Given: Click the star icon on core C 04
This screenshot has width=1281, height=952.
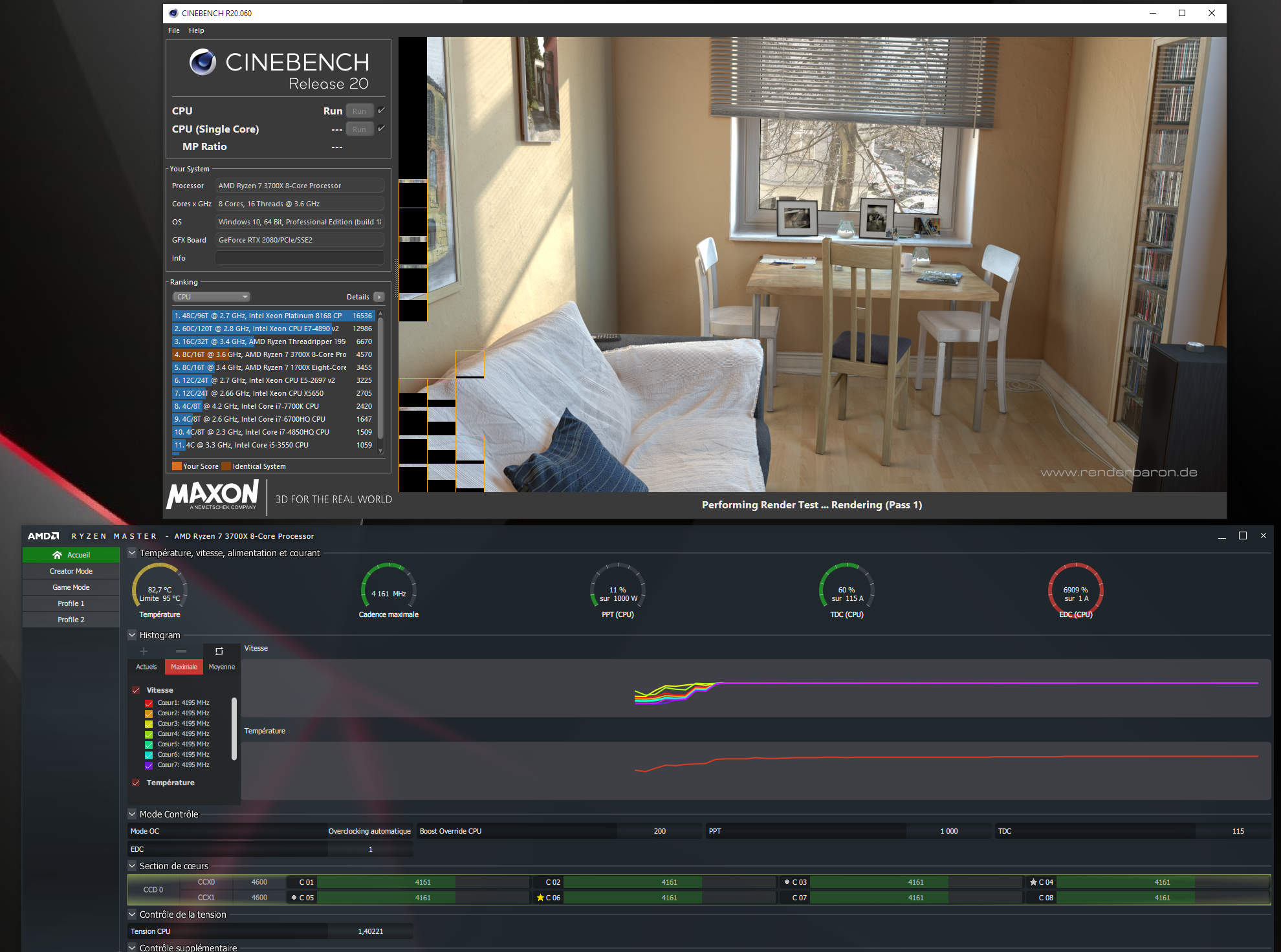Looking at the screenshot, I should (x=1033, y=882).
